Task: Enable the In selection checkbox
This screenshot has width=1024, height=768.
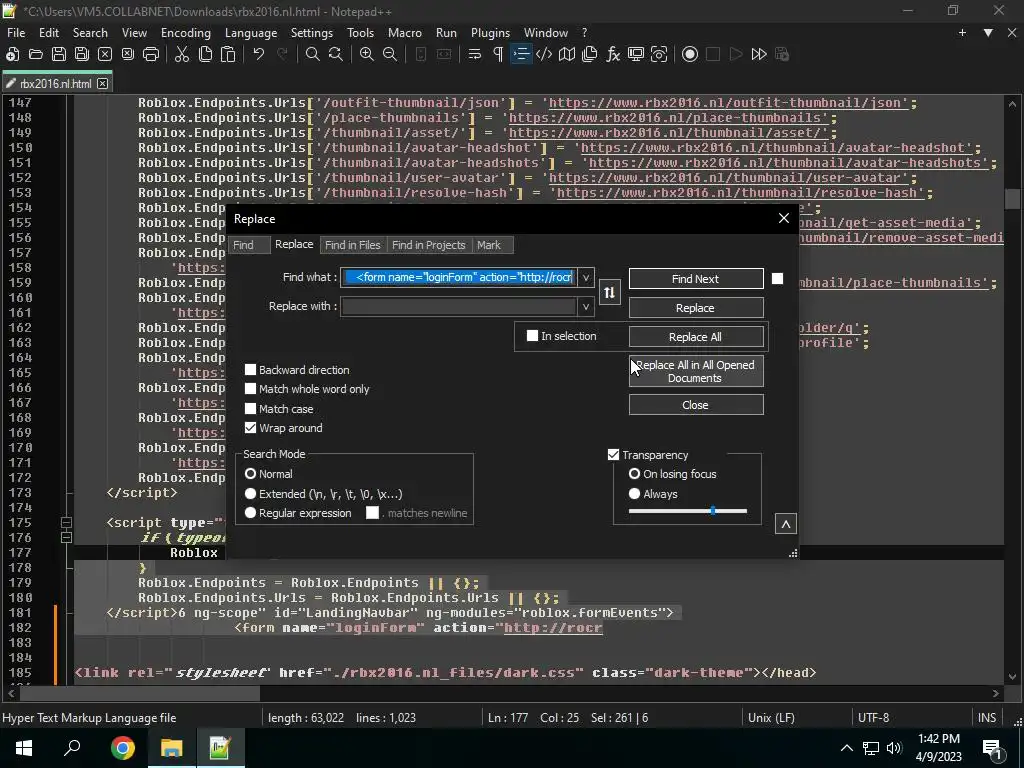Action: point(532,336)
